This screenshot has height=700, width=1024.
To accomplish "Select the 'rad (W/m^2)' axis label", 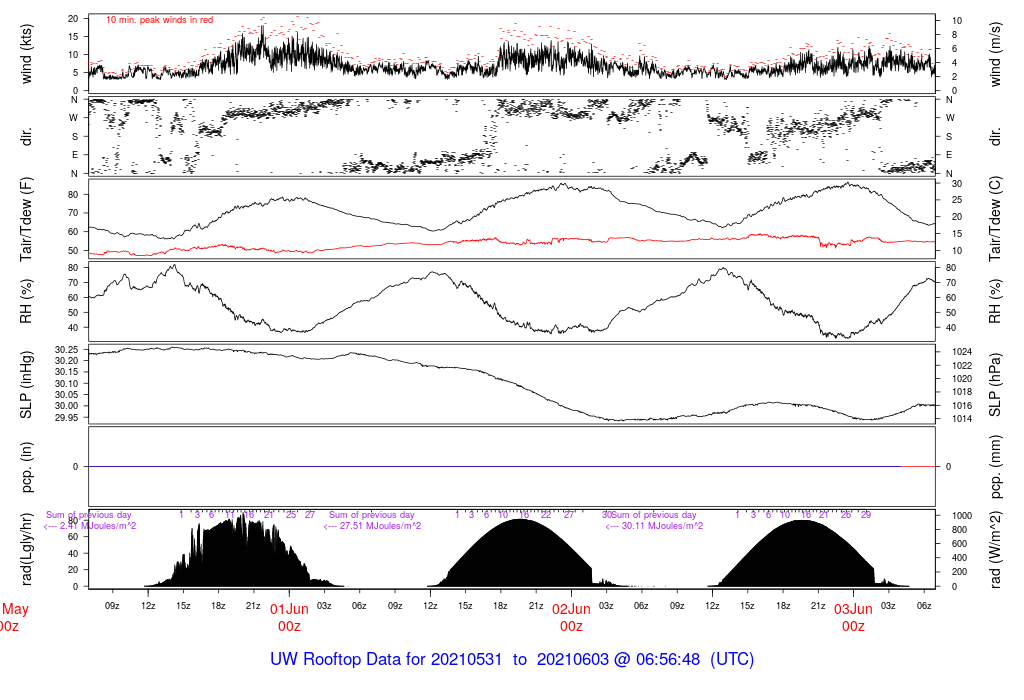I will coord(995,549).
